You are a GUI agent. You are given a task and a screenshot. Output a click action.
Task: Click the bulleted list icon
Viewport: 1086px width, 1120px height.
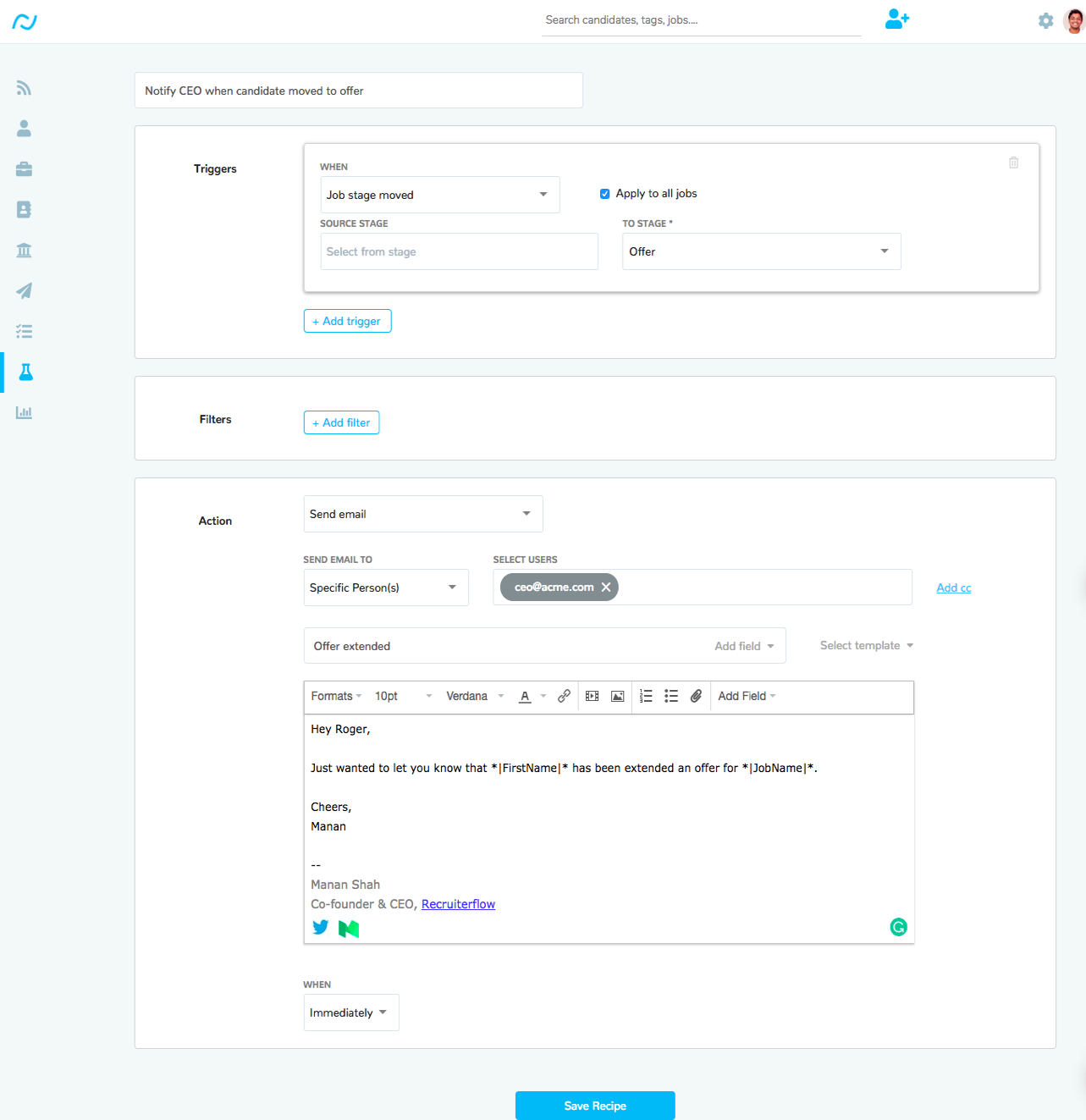(671, 696)
